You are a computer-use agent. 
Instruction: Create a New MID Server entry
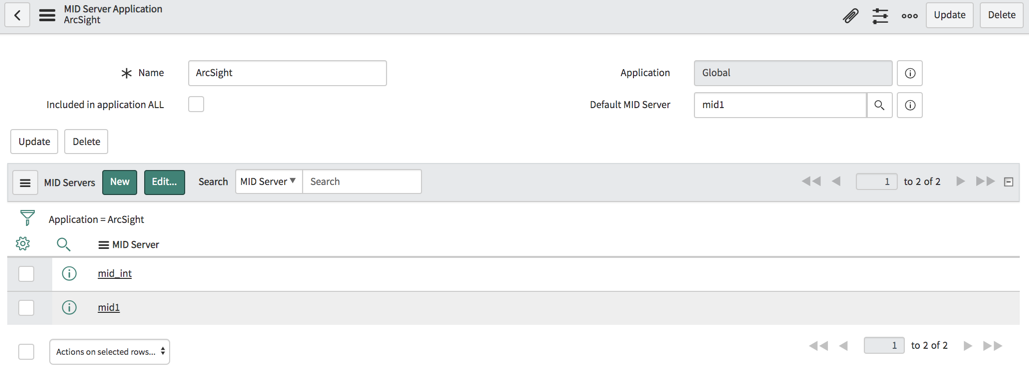point(119,182)
